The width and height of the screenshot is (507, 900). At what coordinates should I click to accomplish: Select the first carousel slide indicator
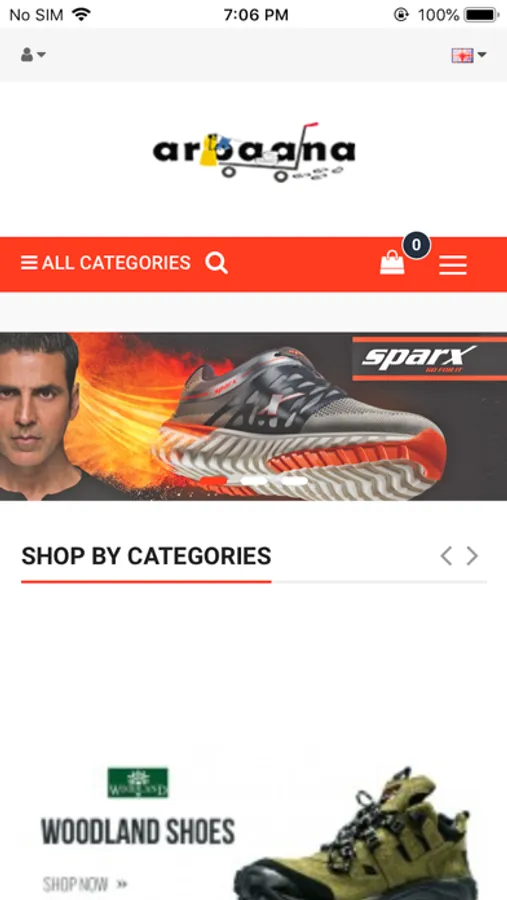click(213, 480)
